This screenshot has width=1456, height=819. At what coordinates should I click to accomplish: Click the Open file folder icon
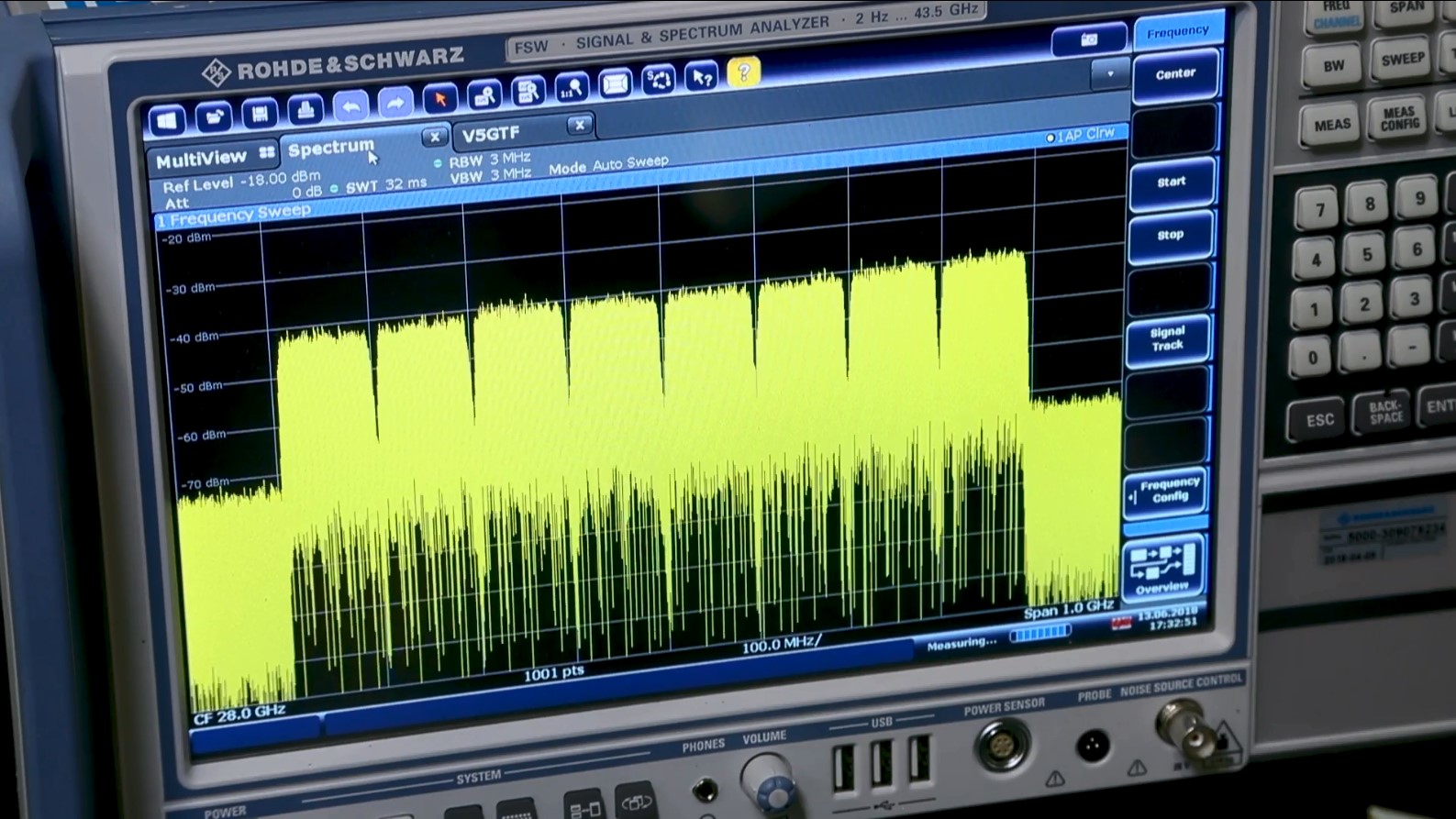click(x=214, y=116)
